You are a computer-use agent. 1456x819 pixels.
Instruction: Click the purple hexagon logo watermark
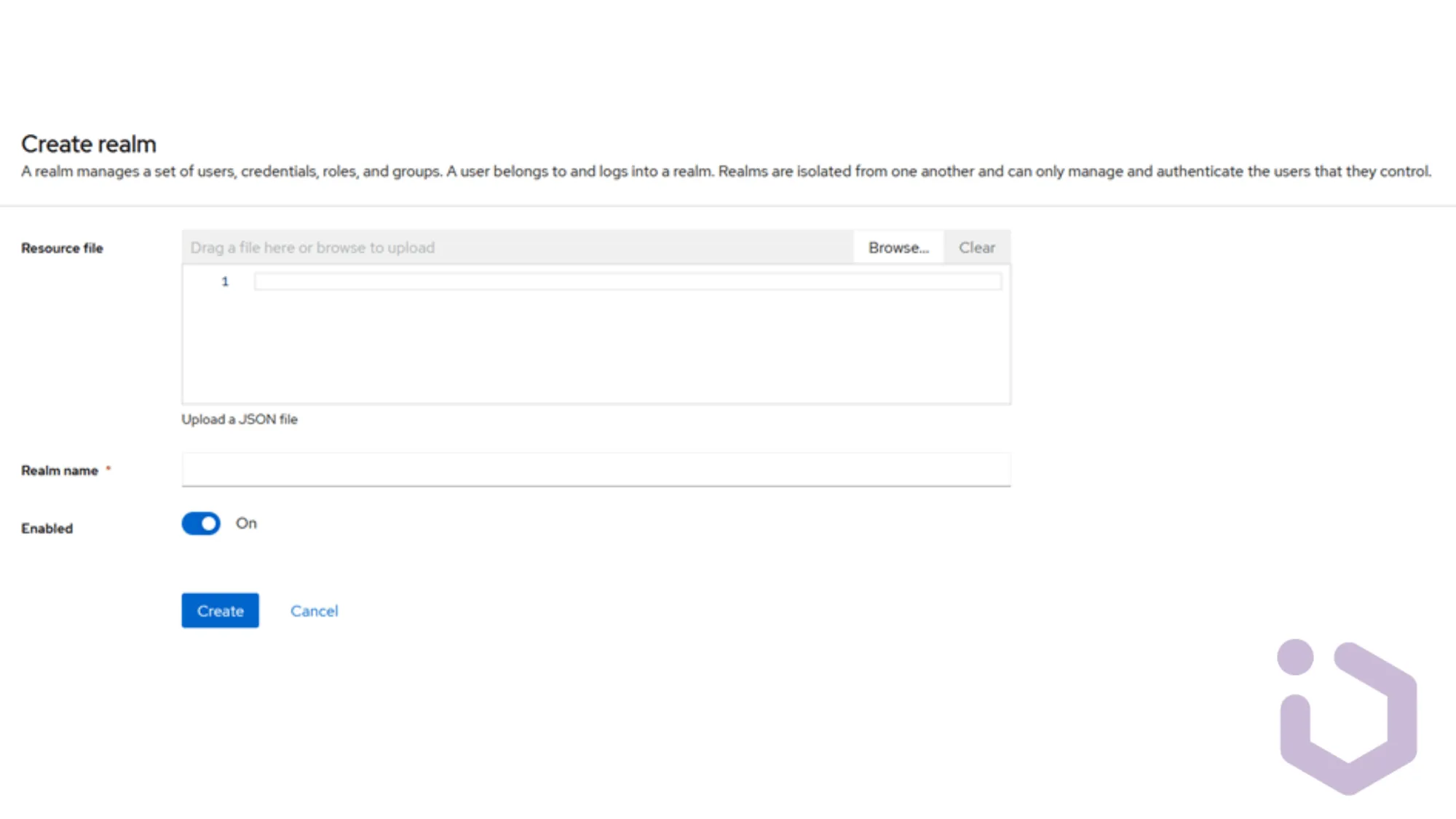pos(1348,717)
